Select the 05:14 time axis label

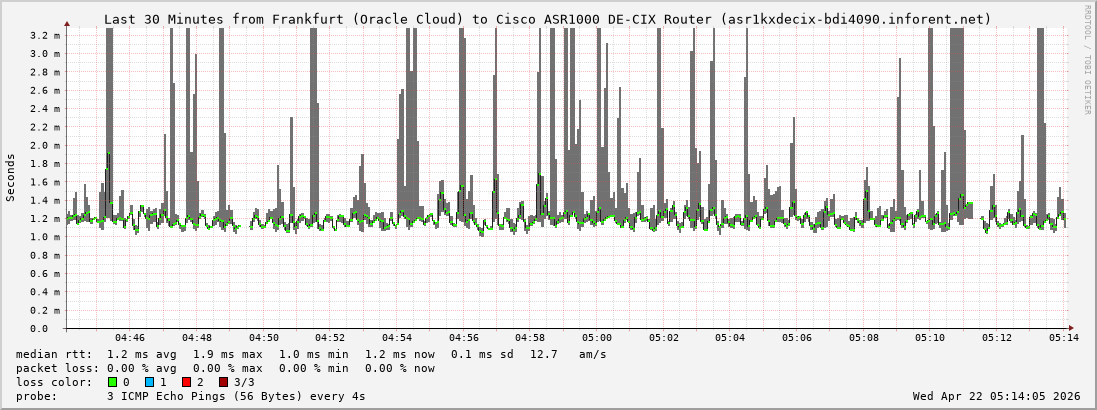[x=1064, y=338]
